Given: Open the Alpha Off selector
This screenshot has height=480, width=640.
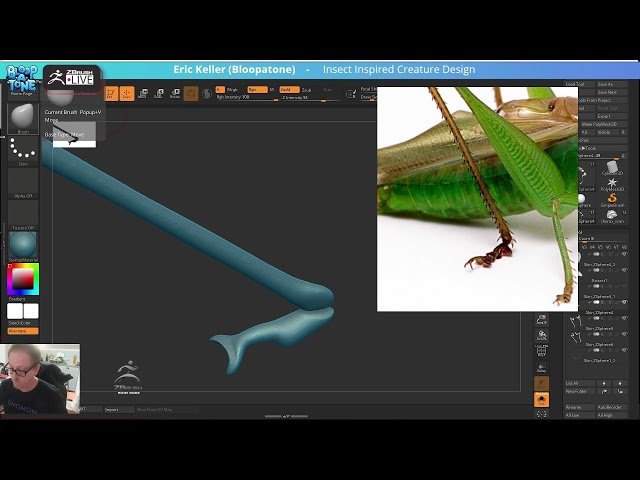Looking at the screenshot, I should click(23, 183).
